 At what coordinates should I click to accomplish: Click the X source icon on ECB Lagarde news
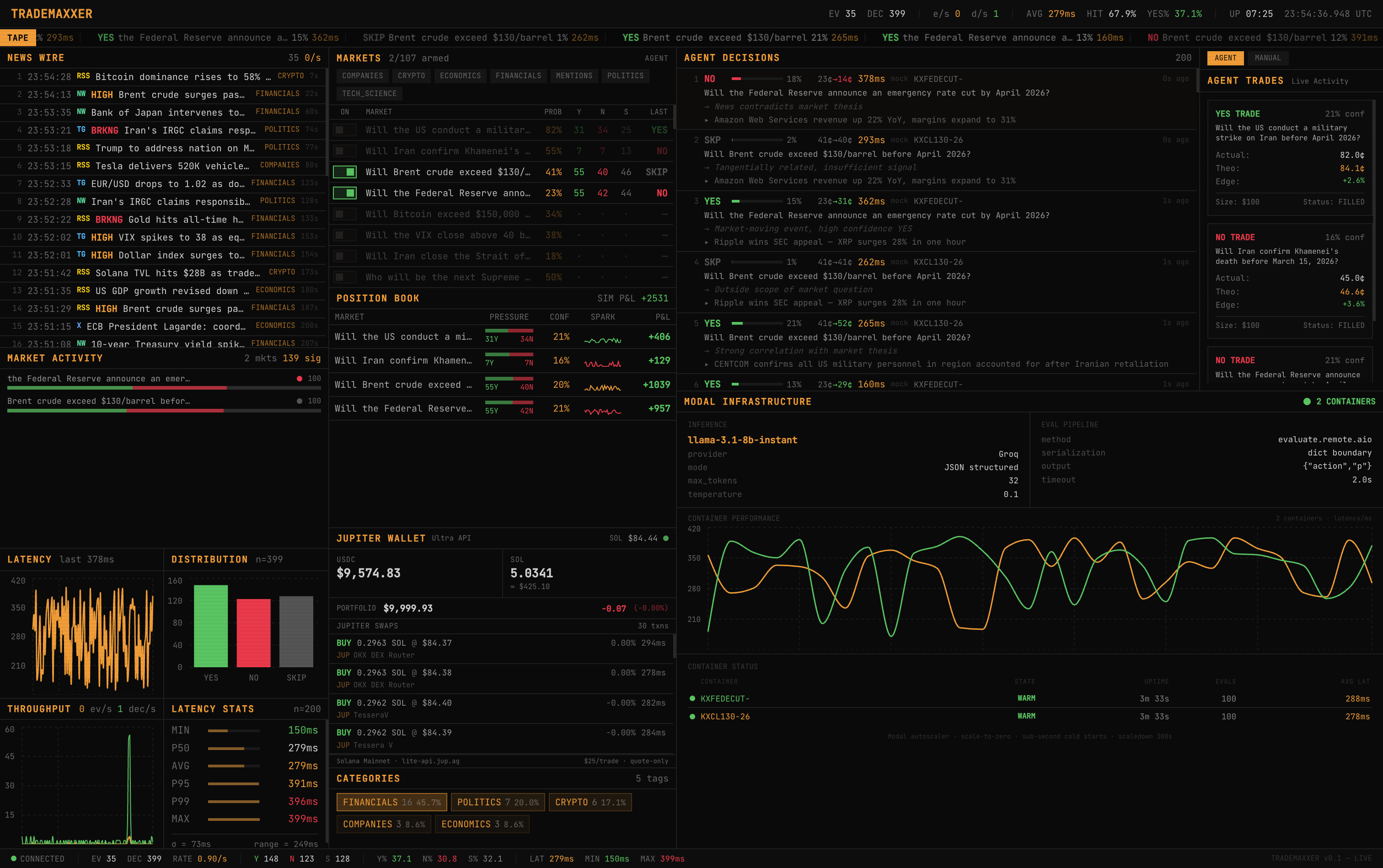pyautogui.click(x=79, y=326)
